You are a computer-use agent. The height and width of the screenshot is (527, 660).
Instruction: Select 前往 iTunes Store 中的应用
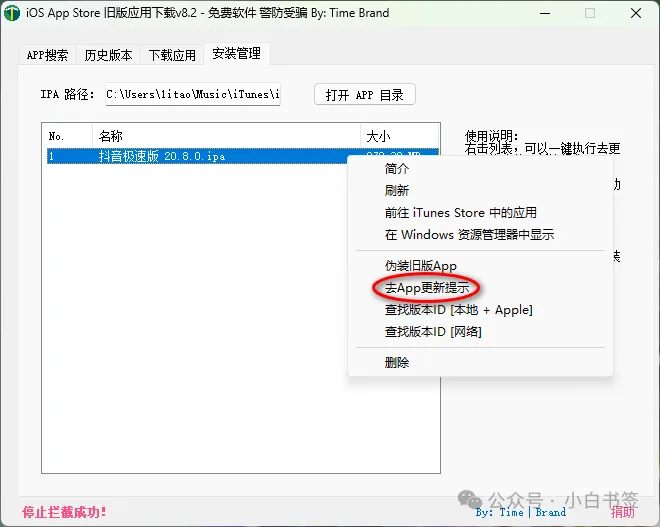point(480,213)
